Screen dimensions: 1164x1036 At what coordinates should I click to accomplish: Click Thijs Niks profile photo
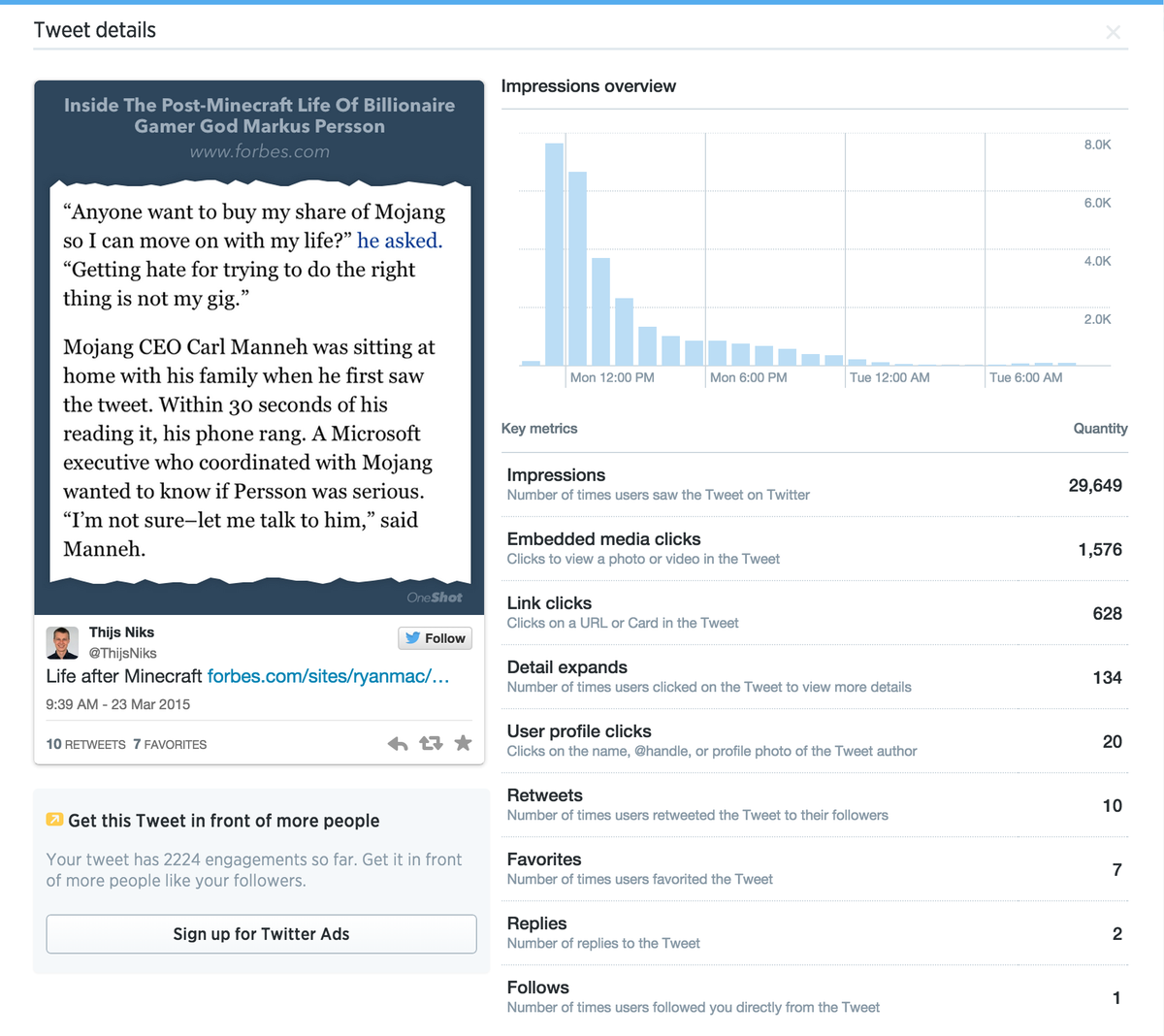pyautogui.click(x=62, y=643)
